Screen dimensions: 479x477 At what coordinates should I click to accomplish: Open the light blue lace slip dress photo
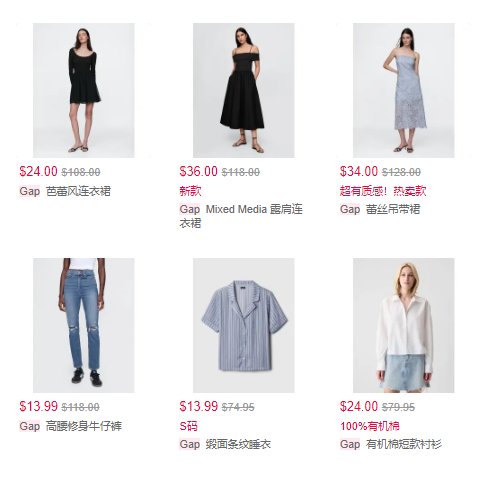(x=404, y=90)
